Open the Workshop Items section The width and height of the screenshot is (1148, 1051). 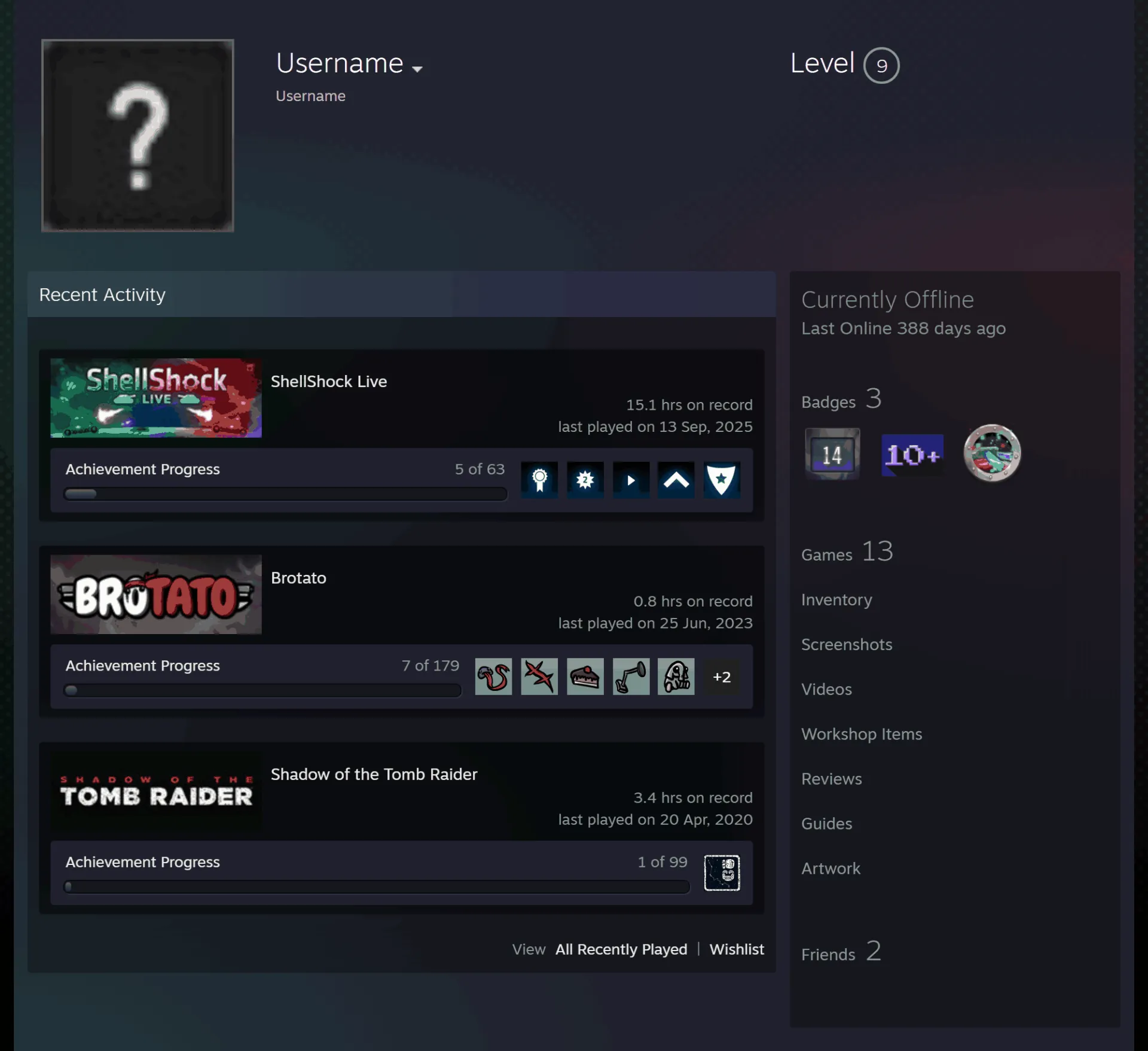[862, 734]
